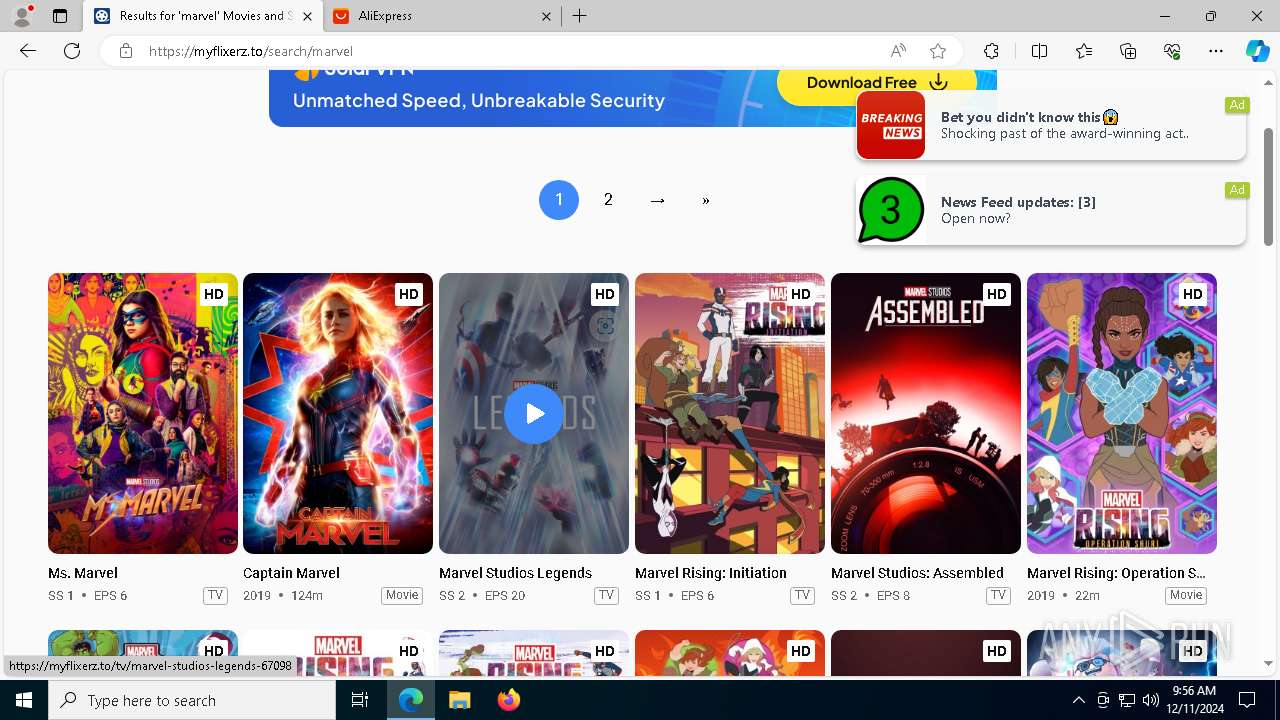Open the News Feed updates notification
Screen dimensions: 1280x720
pyautogui.click(x=1051, y=210)
